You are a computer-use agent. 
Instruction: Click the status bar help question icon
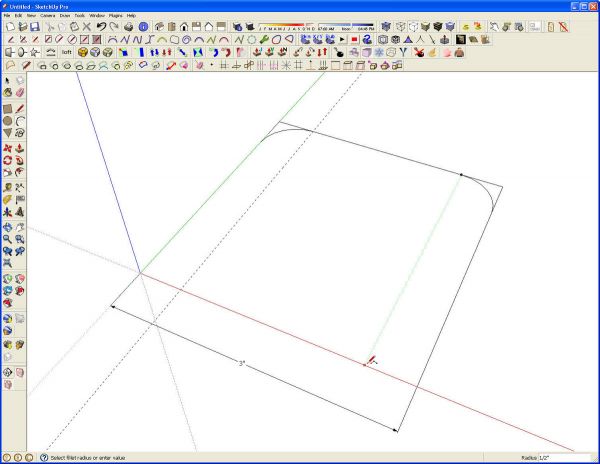pos(44,457)
